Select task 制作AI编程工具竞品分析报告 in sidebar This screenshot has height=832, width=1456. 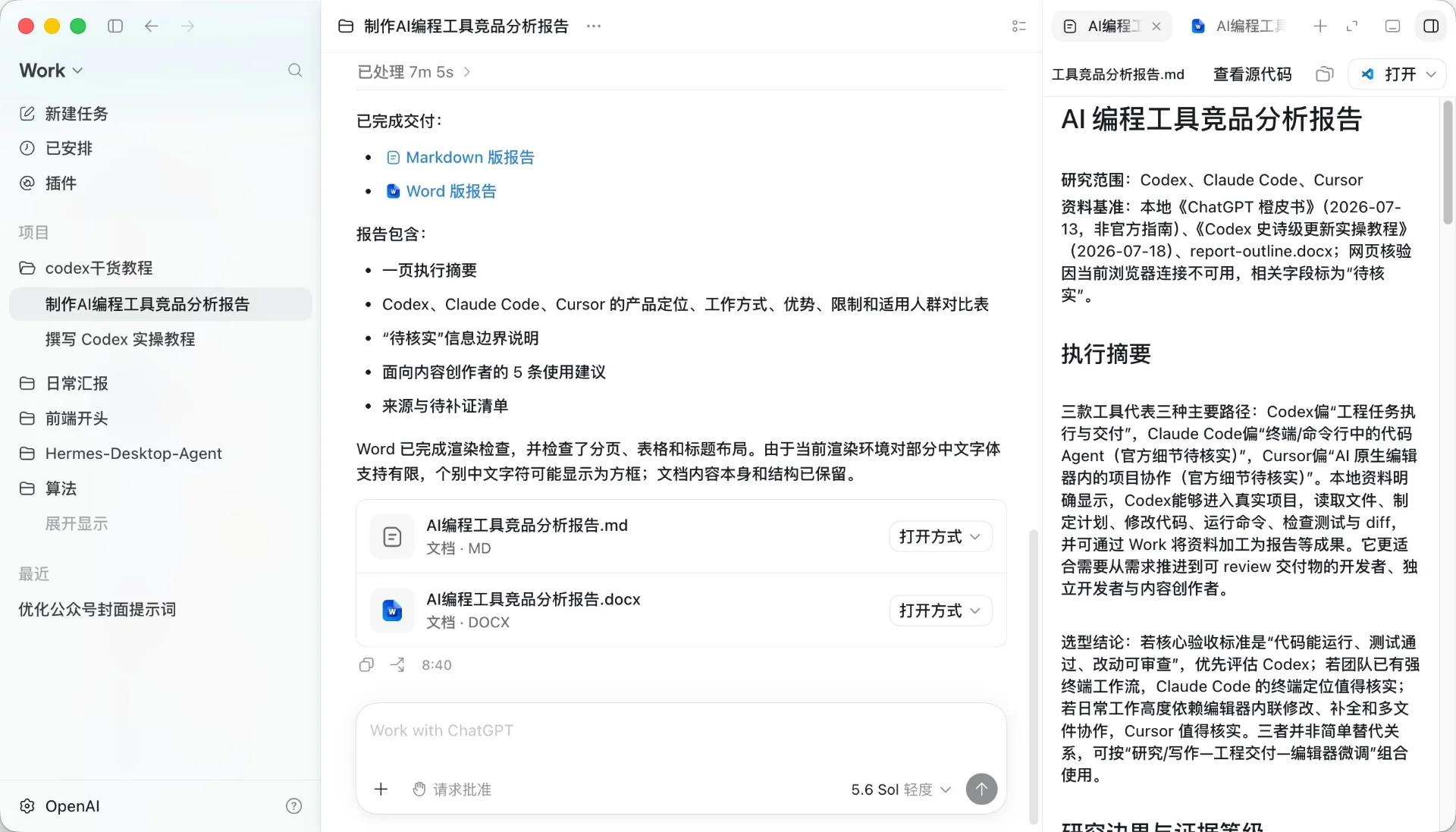pos(160,304)
